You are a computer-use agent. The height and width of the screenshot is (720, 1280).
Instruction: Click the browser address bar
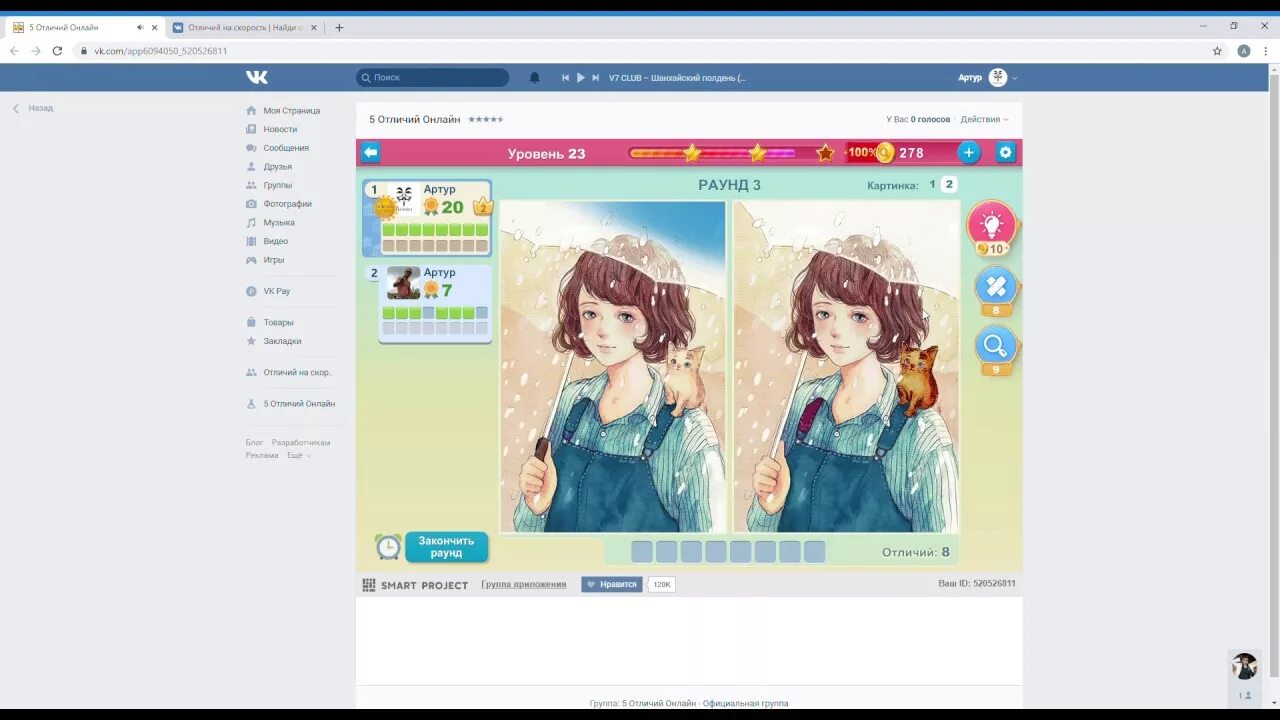(x=640, y=51)
